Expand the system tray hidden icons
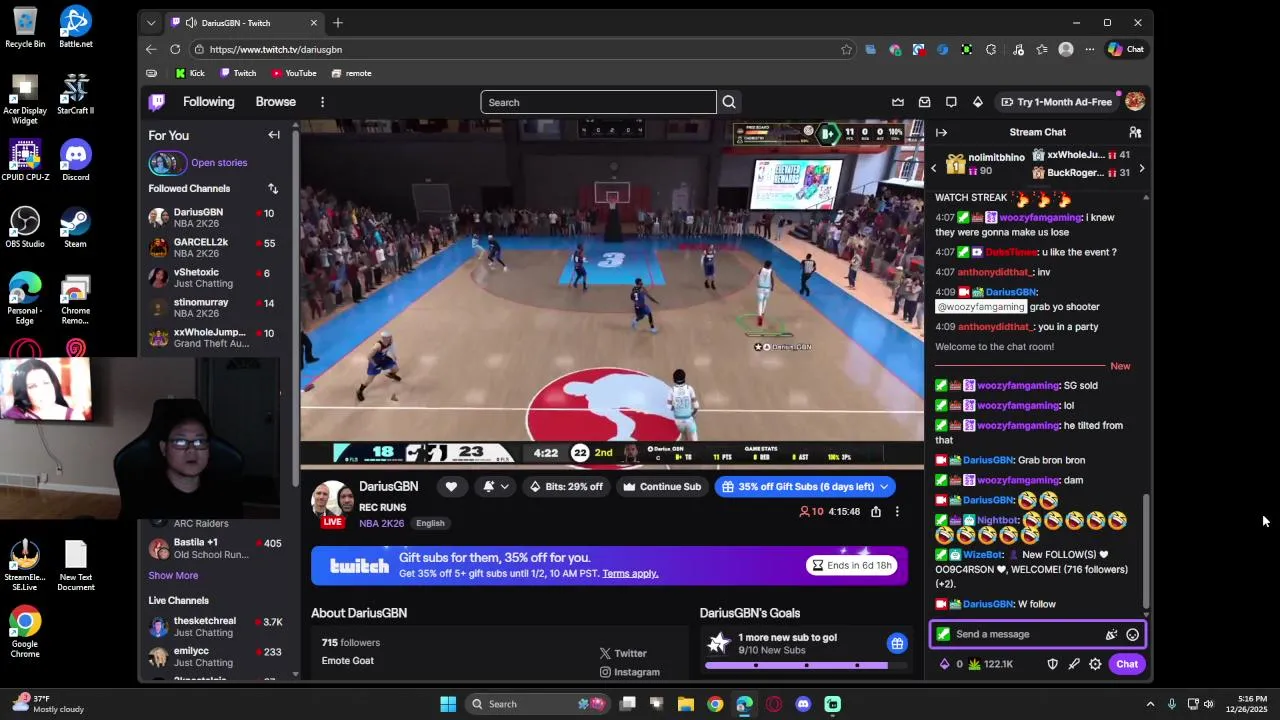The height and width of the screenshot is (720, 1280). (x=1150, y=704)
